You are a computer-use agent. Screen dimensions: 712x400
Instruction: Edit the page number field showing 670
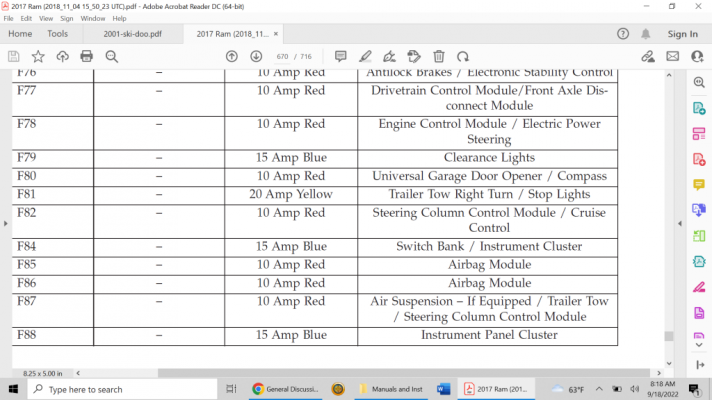click(x=282, y=57)
